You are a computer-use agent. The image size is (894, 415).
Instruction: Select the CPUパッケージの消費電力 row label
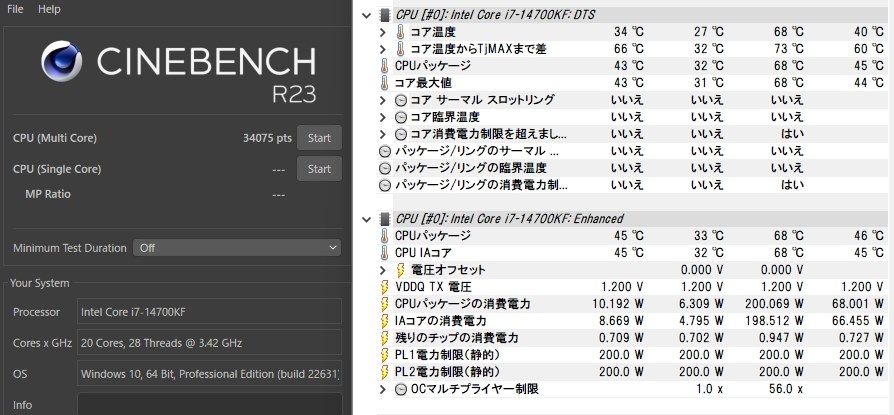[x=462, y=304]
